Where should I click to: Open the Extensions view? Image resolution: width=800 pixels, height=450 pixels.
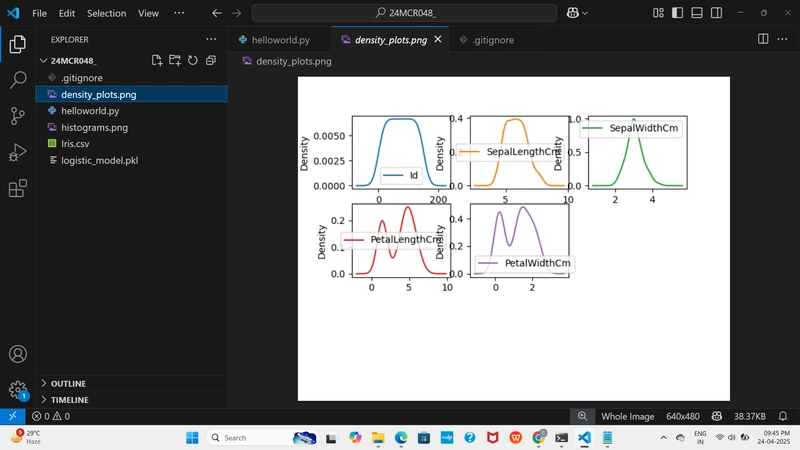[18, 188]
